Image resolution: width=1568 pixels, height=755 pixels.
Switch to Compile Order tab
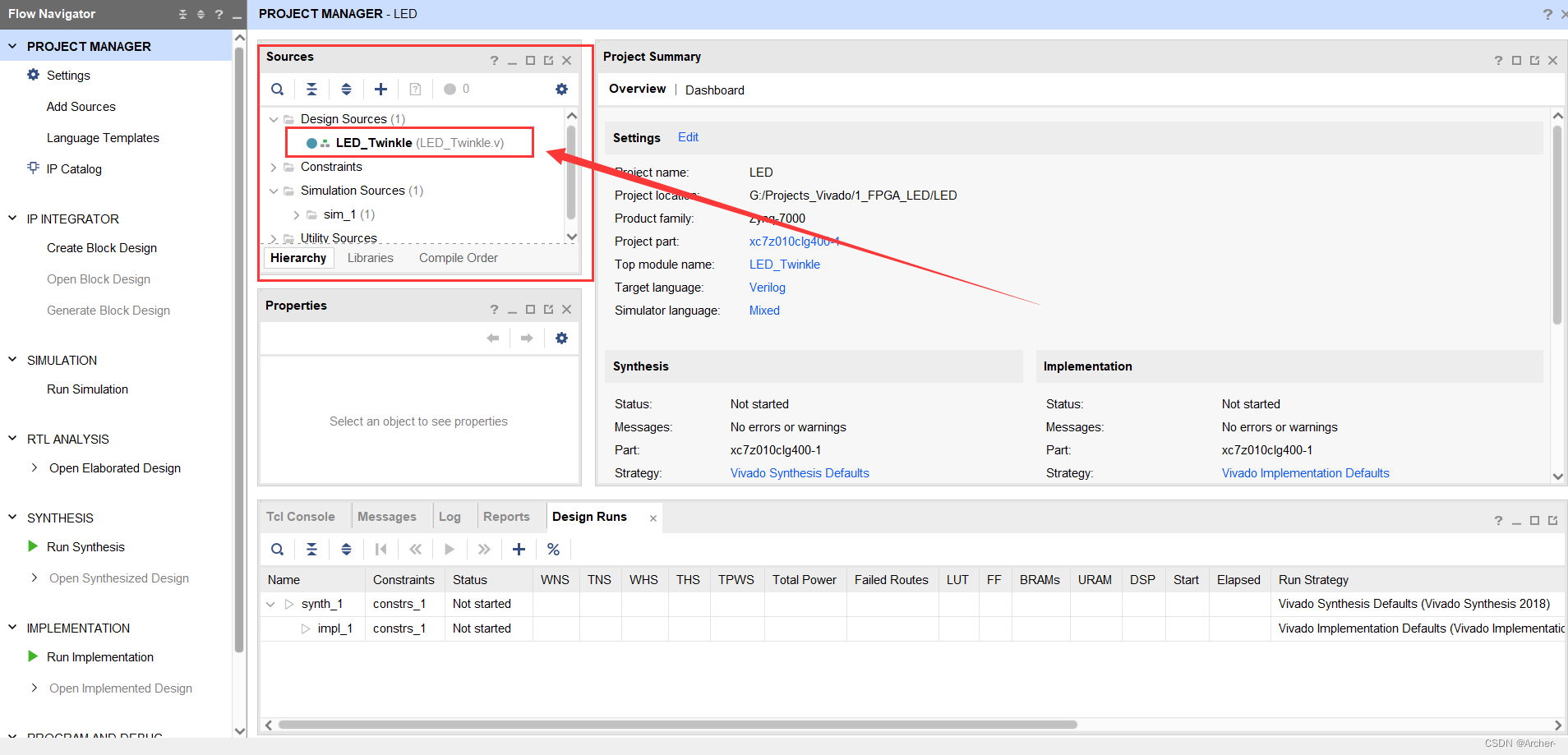click(459, 258)
